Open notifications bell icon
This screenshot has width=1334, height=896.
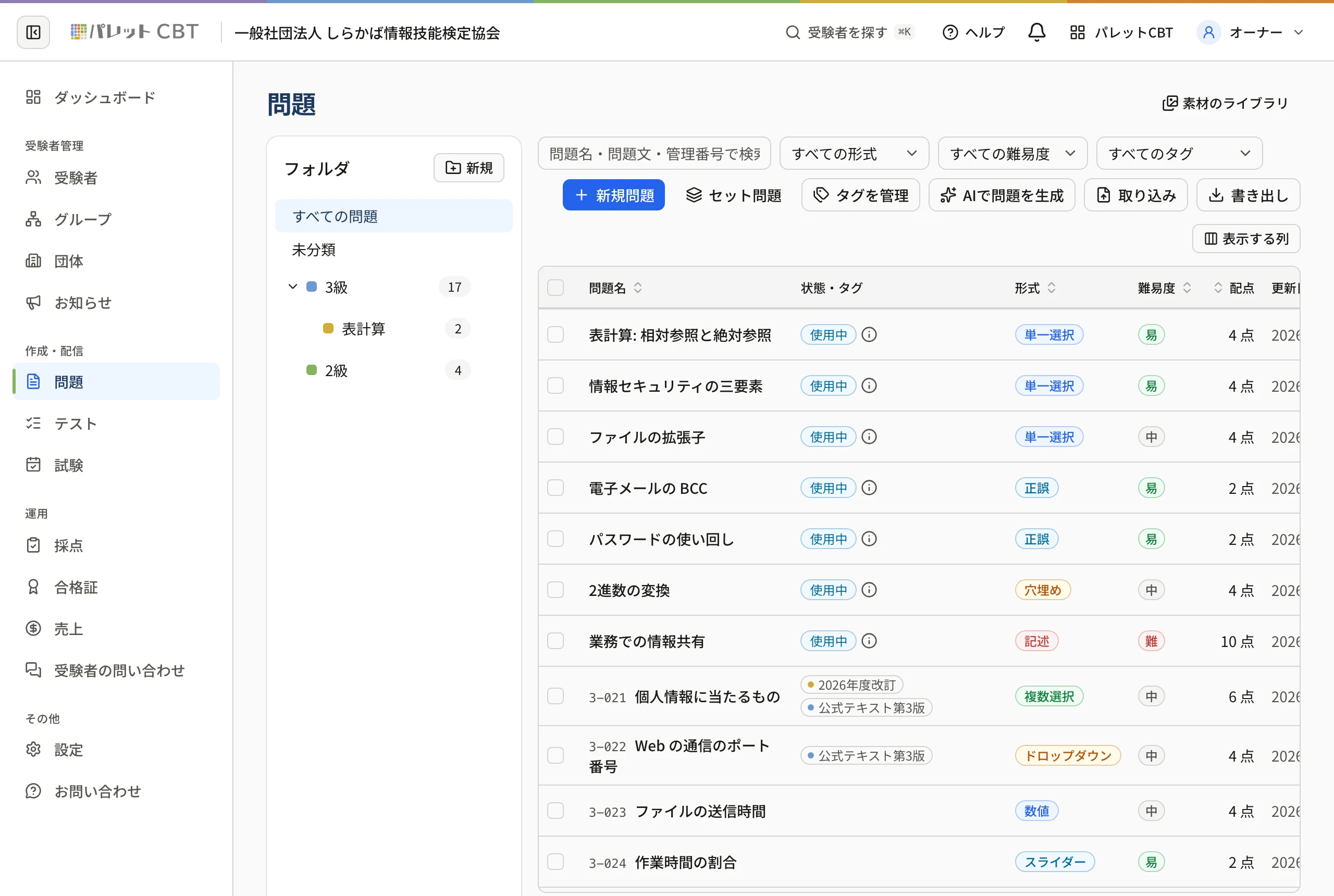click(x=1037, y=32)
